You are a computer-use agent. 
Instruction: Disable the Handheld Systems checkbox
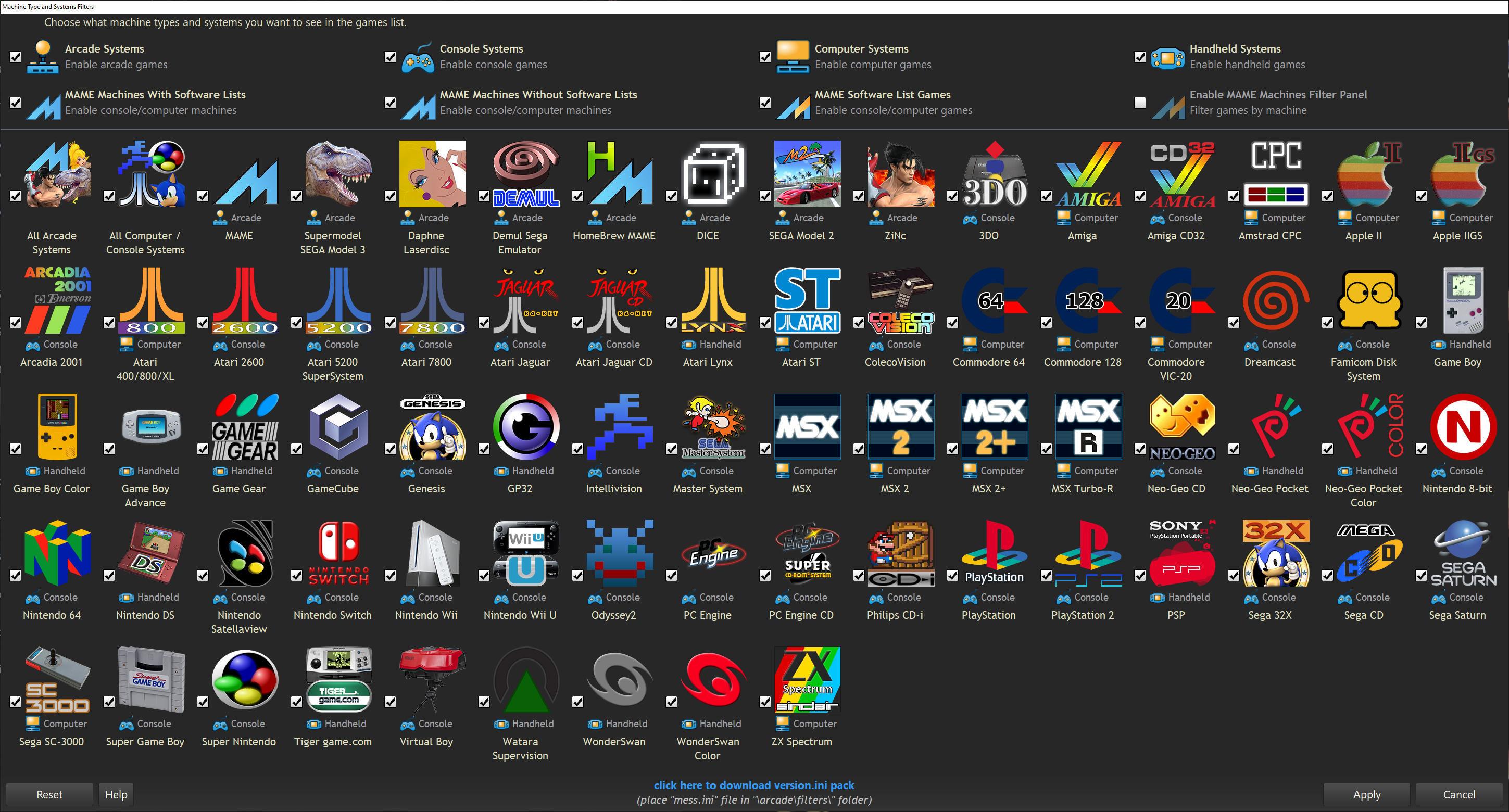[x=1140, y=57]
